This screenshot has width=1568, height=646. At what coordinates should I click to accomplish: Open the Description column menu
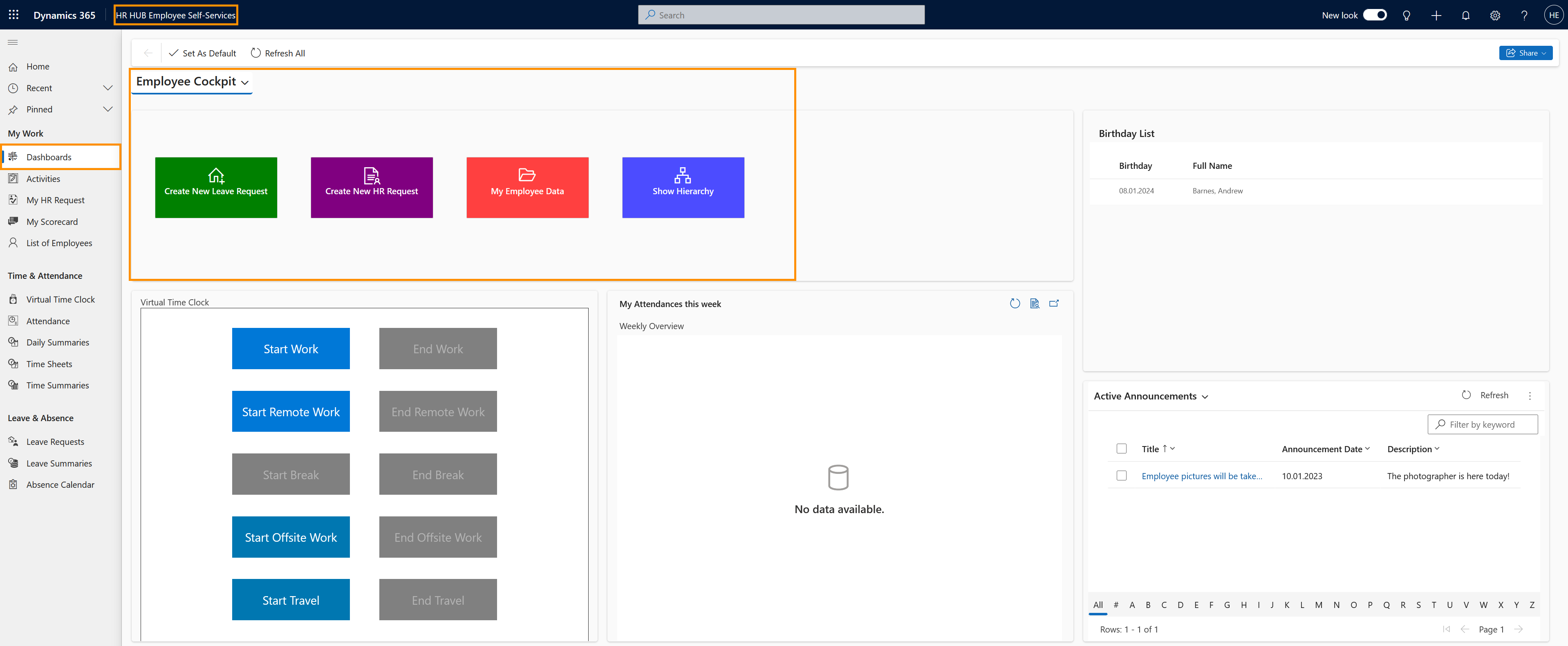tap(1413, 449)
